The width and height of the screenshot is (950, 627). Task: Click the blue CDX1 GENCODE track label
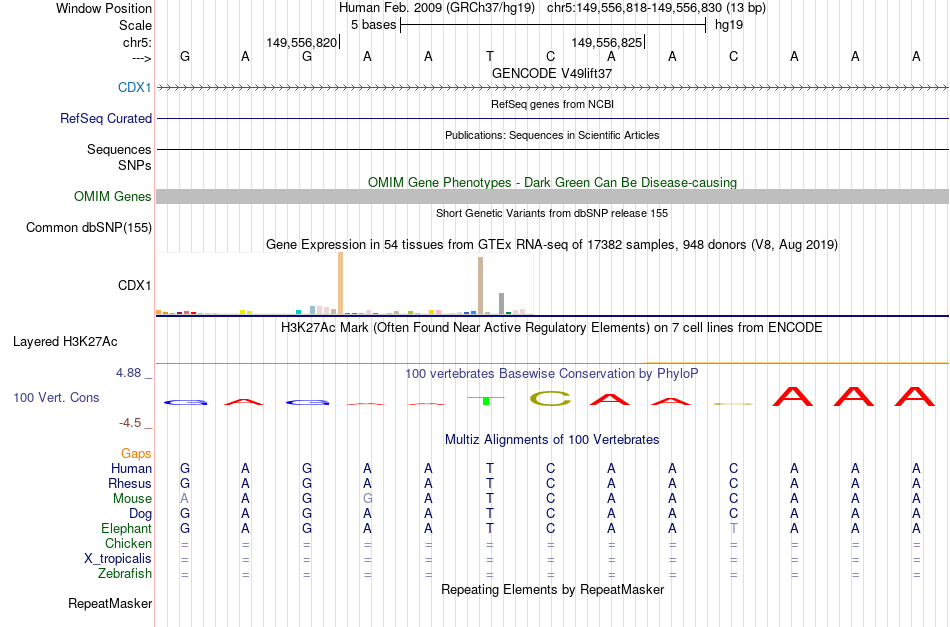pos(135,87)
